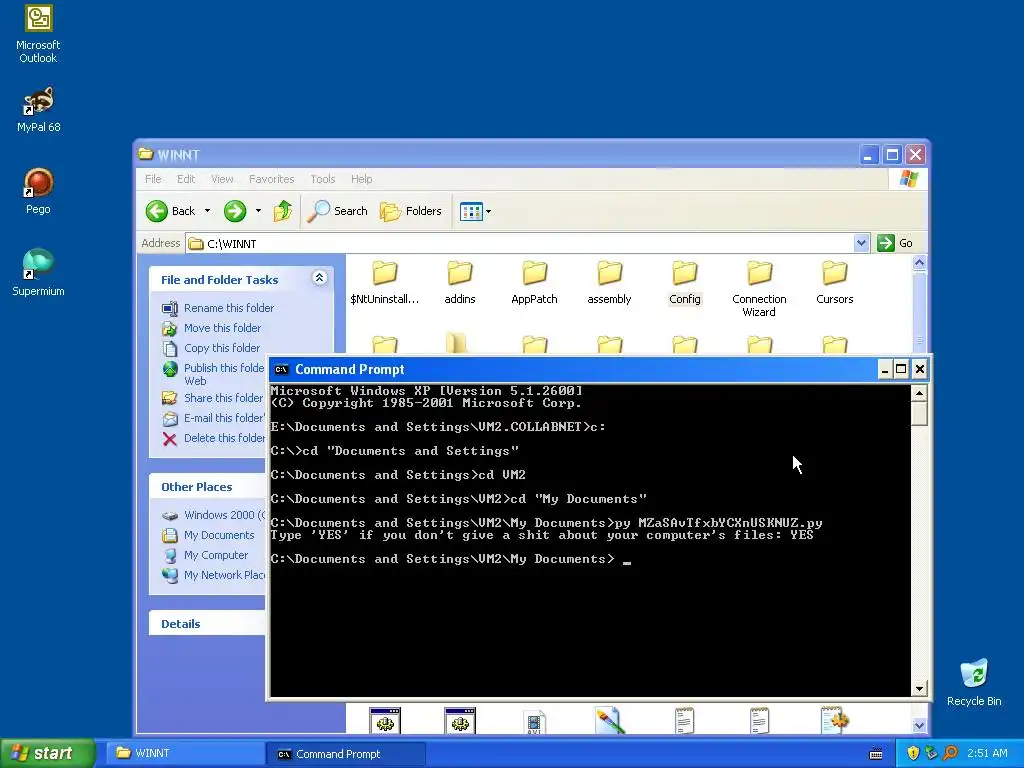Viewport: 1024px width, 768px height.
Task: Click Rename this folder
Action: 217,308
